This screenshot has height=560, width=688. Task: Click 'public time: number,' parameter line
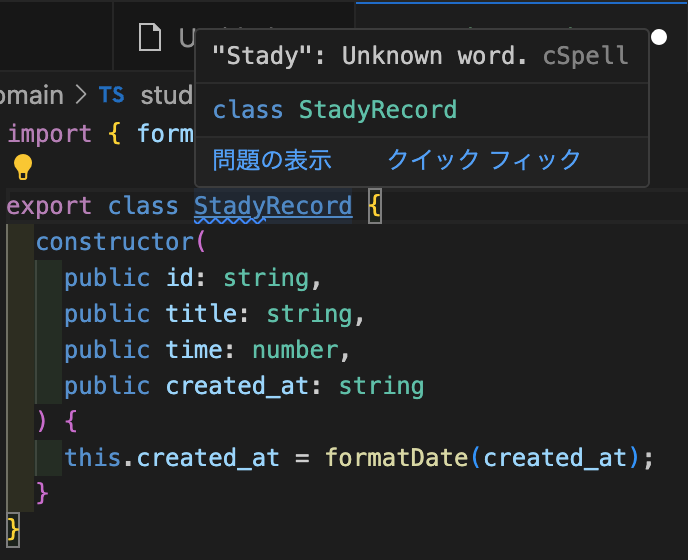(x=207, y=350)
